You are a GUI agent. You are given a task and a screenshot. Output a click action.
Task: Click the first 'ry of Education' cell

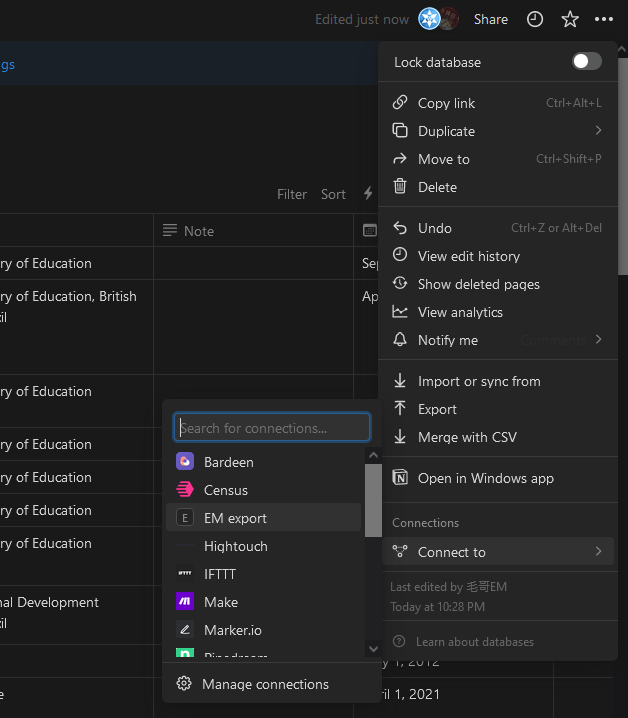click(76, 263)
